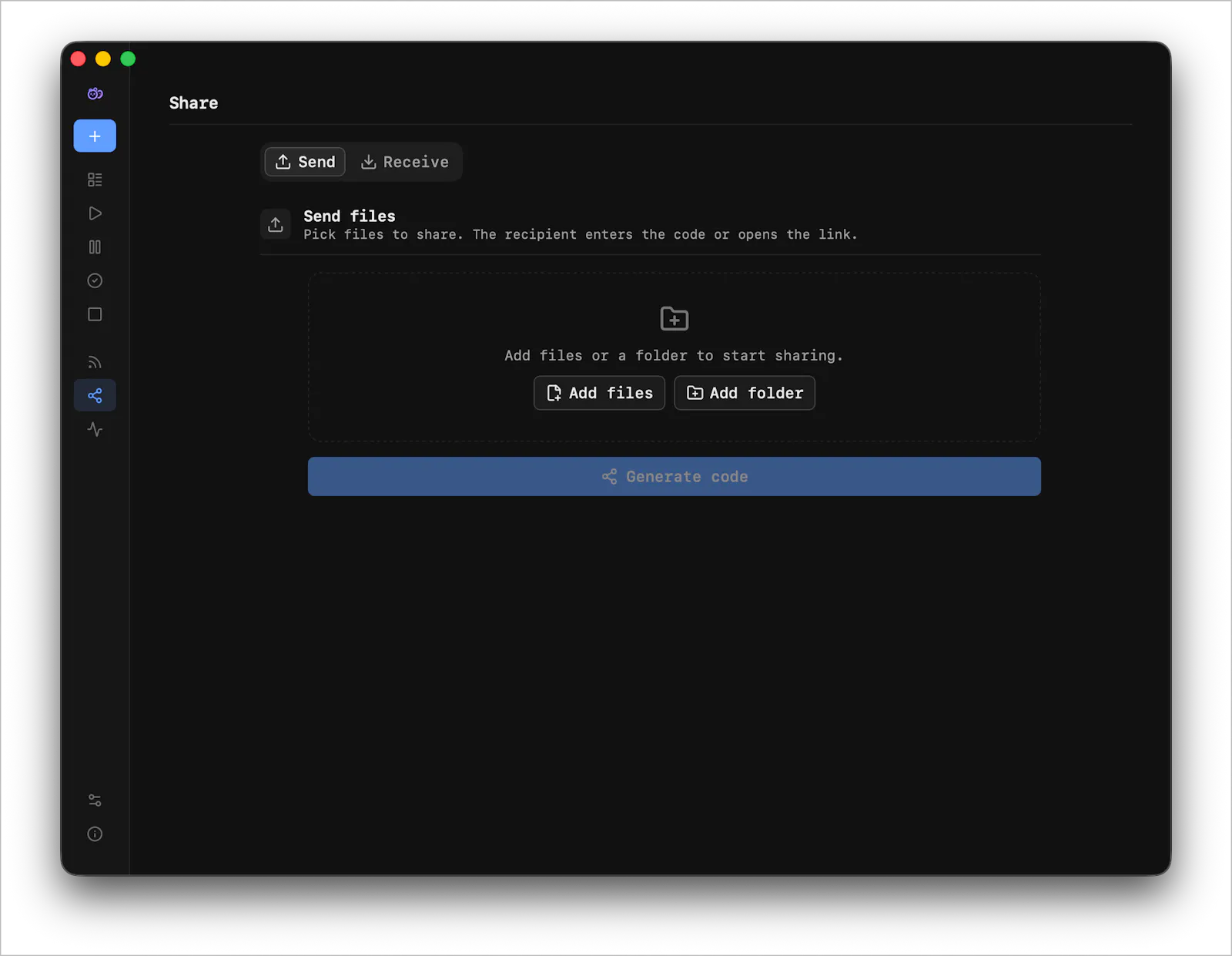This screenshot has width=1232, height=956.
Task: Open the app logo icon at sidebar top
Action: pos(95,93)
